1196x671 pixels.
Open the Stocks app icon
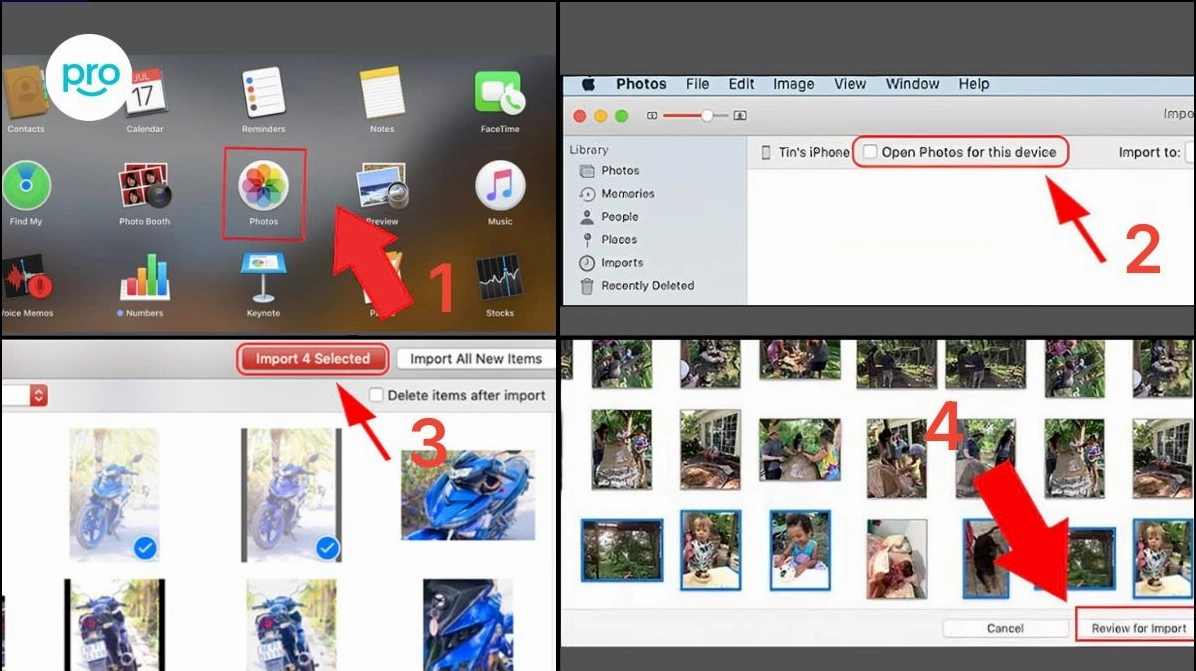point(499,279)
